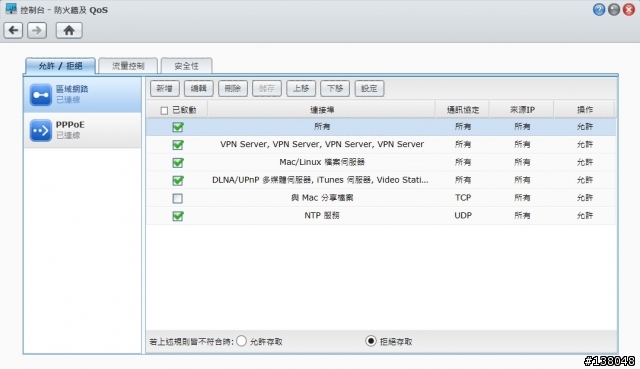This screenshot has width=640, height=369.
Task: Click the grayed 儲存 button
Action: tap(267, 89)
